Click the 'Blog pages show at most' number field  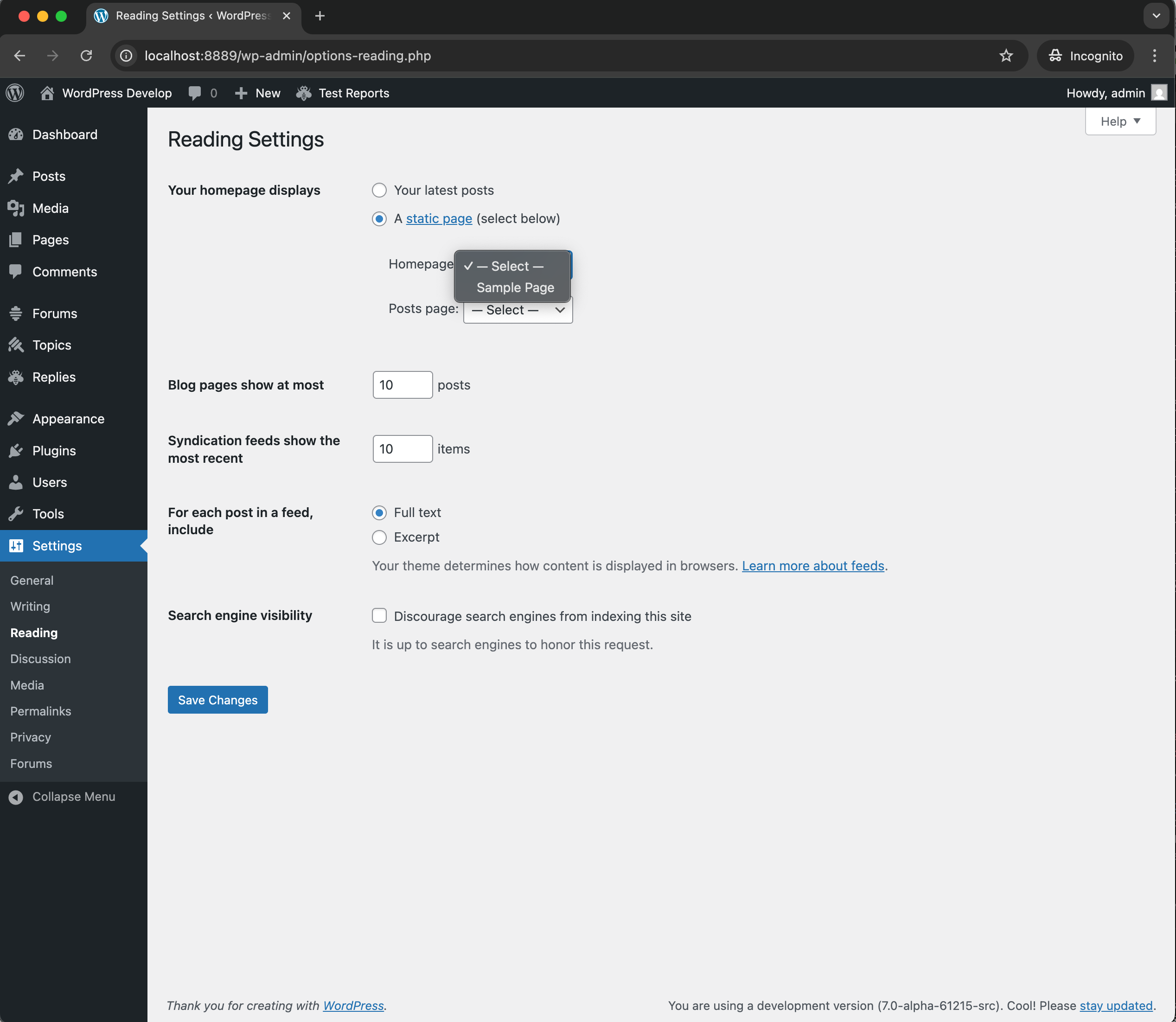[x=402, y=385]
